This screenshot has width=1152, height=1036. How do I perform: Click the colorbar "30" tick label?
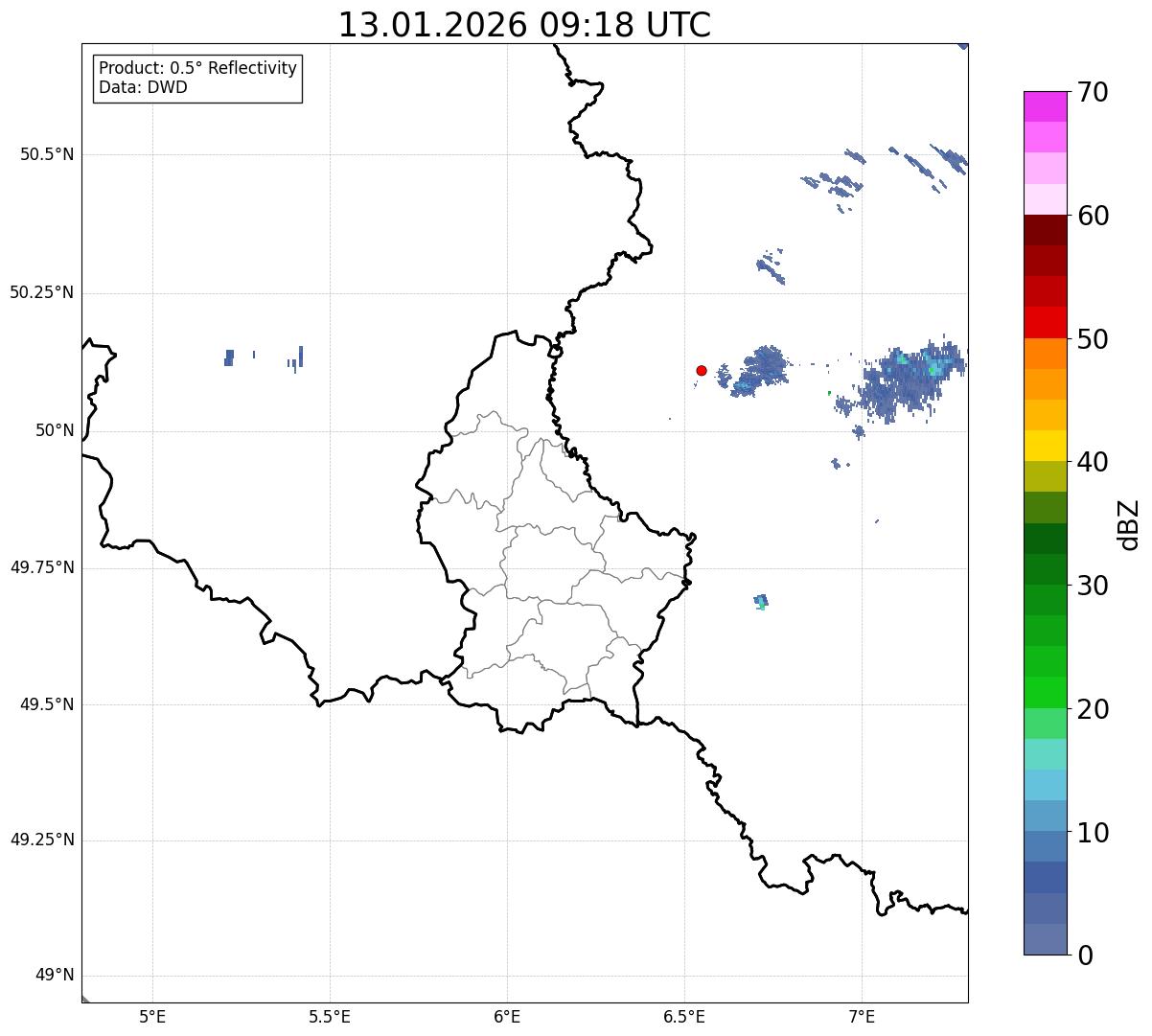1093,586
